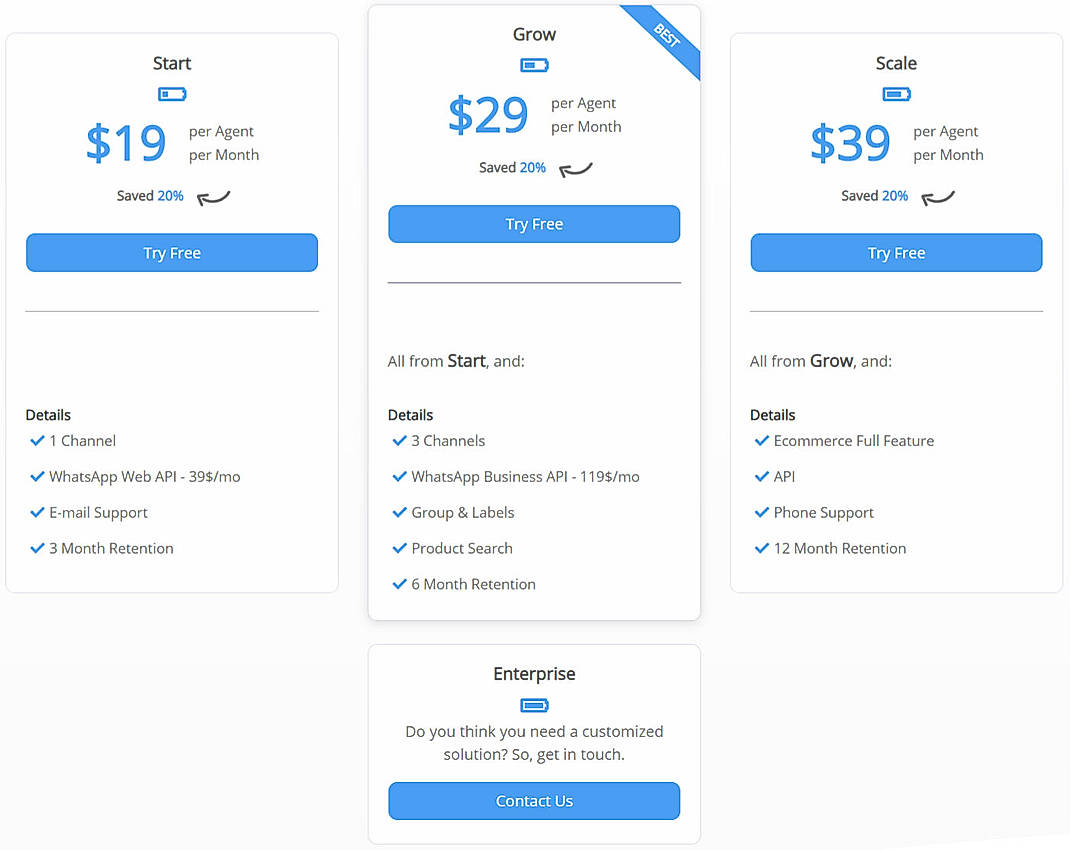Try the Grow plan for free
The height and width of the screenshot is (850, 1070).
[534, 224]
